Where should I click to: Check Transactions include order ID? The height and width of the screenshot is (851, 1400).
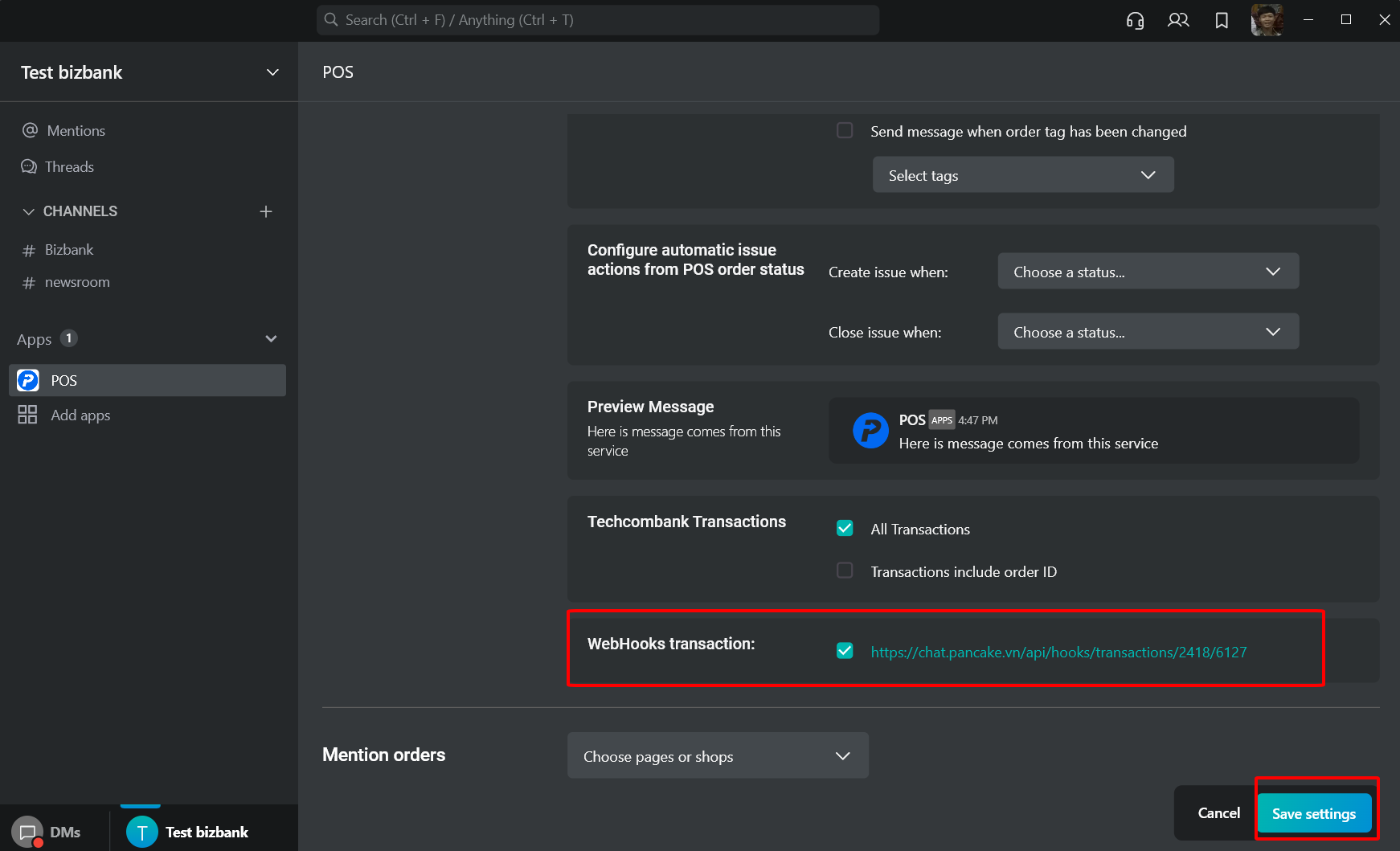click(845, 571)
